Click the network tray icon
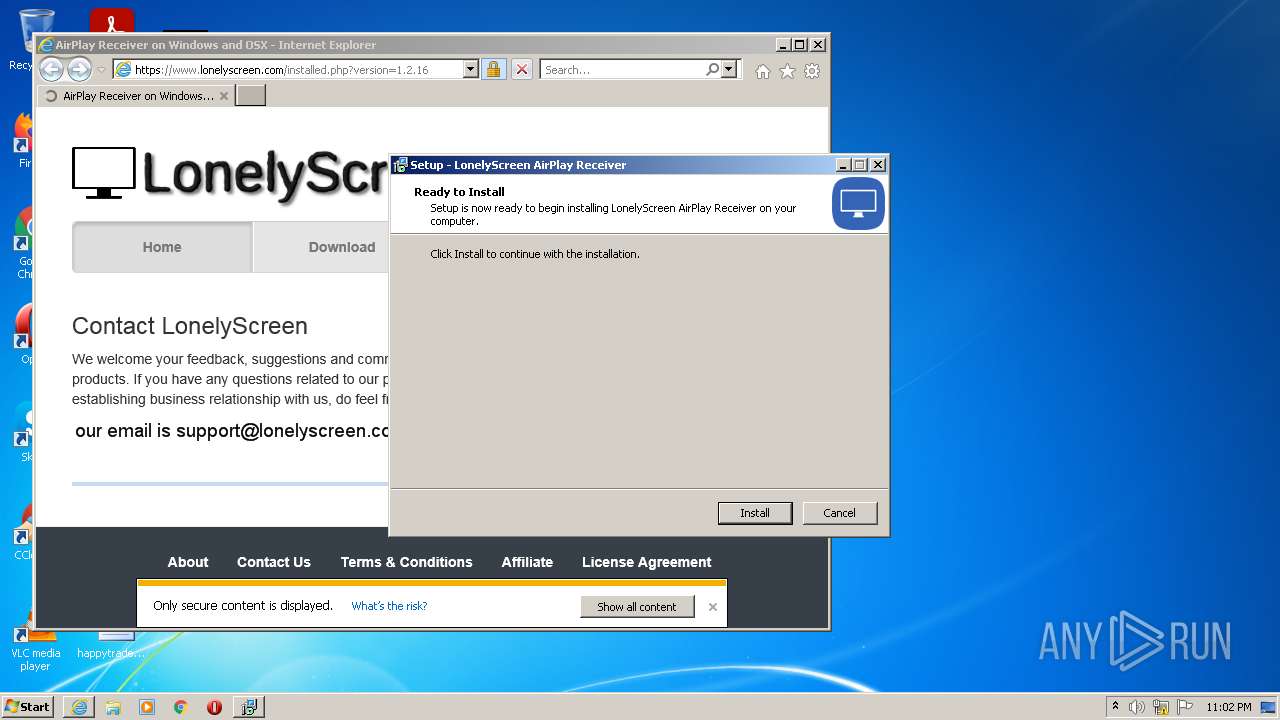Image resolution: width=1280 pixels, height=720 pixels. click(x=1161, y=707)
